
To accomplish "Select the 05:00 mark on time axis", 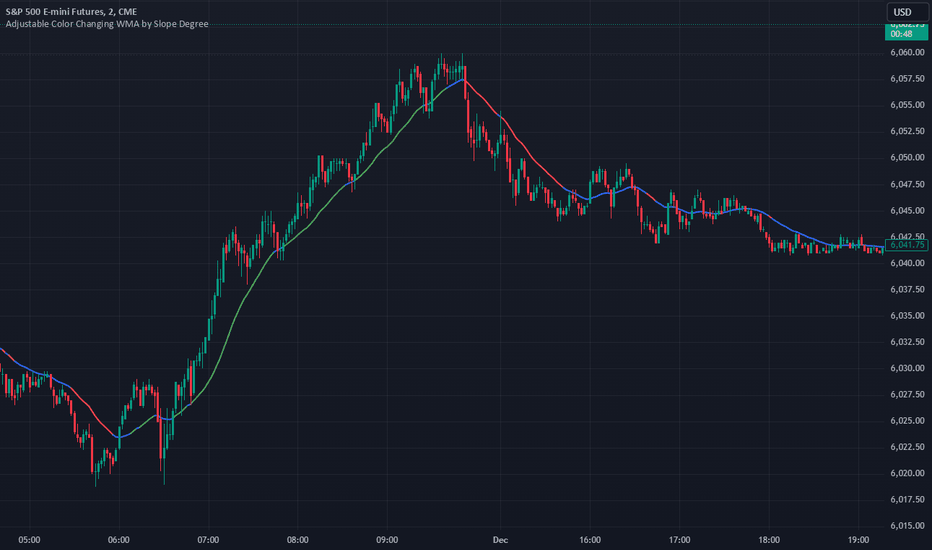I will 29,540.
